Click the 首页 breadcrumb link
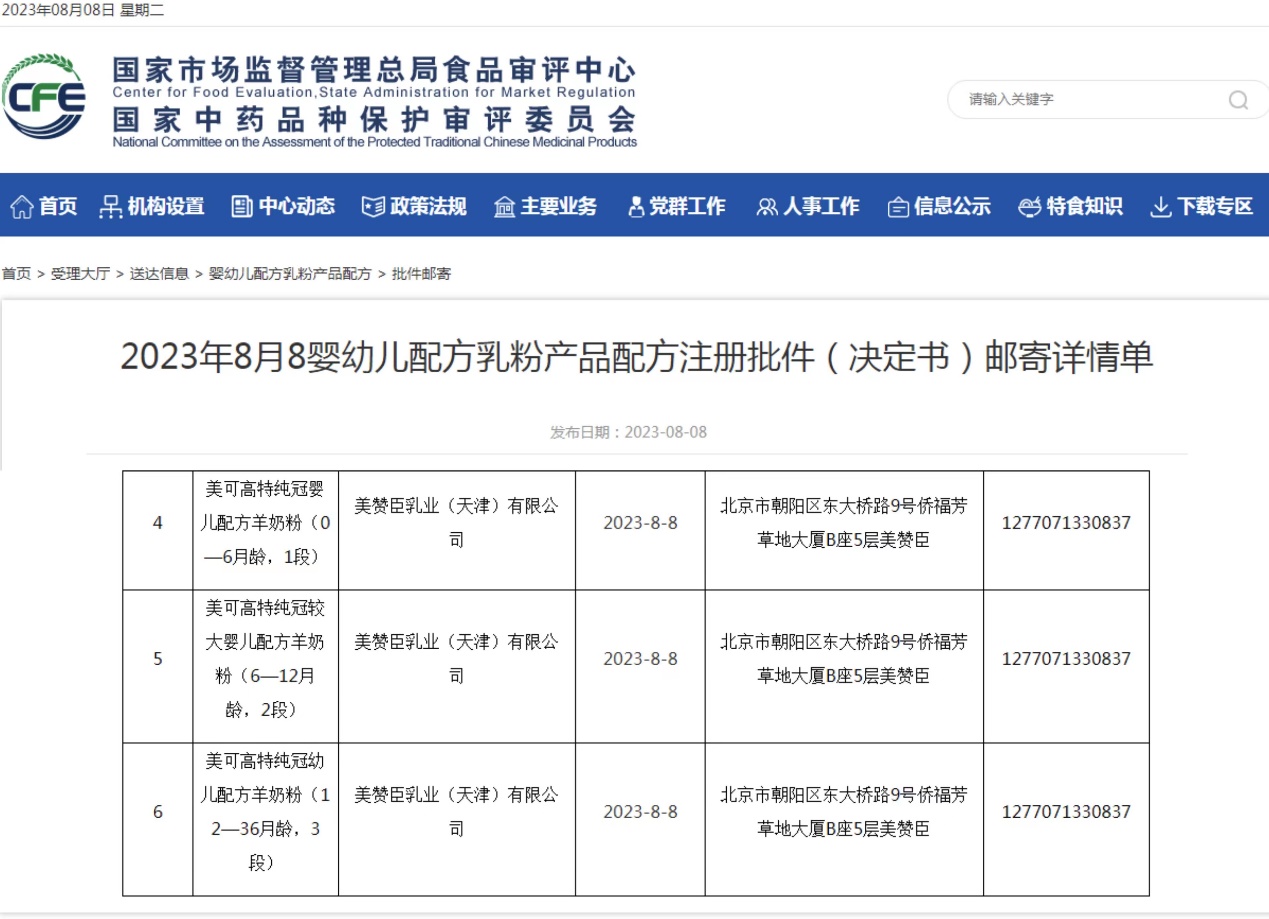Viewport: 1269px width, 919px height. tap(16, 274)
